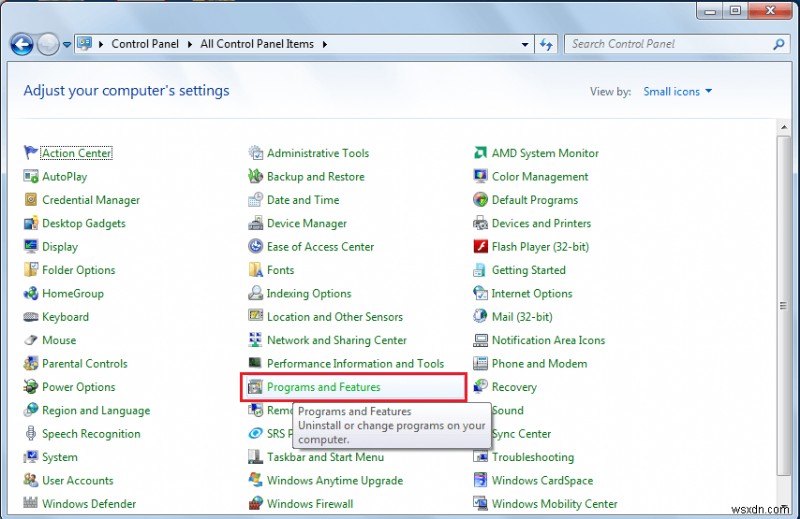Screen dimensions: 800x519
Task: Open the Troubleshooting link
Action: tap(533, 457)
